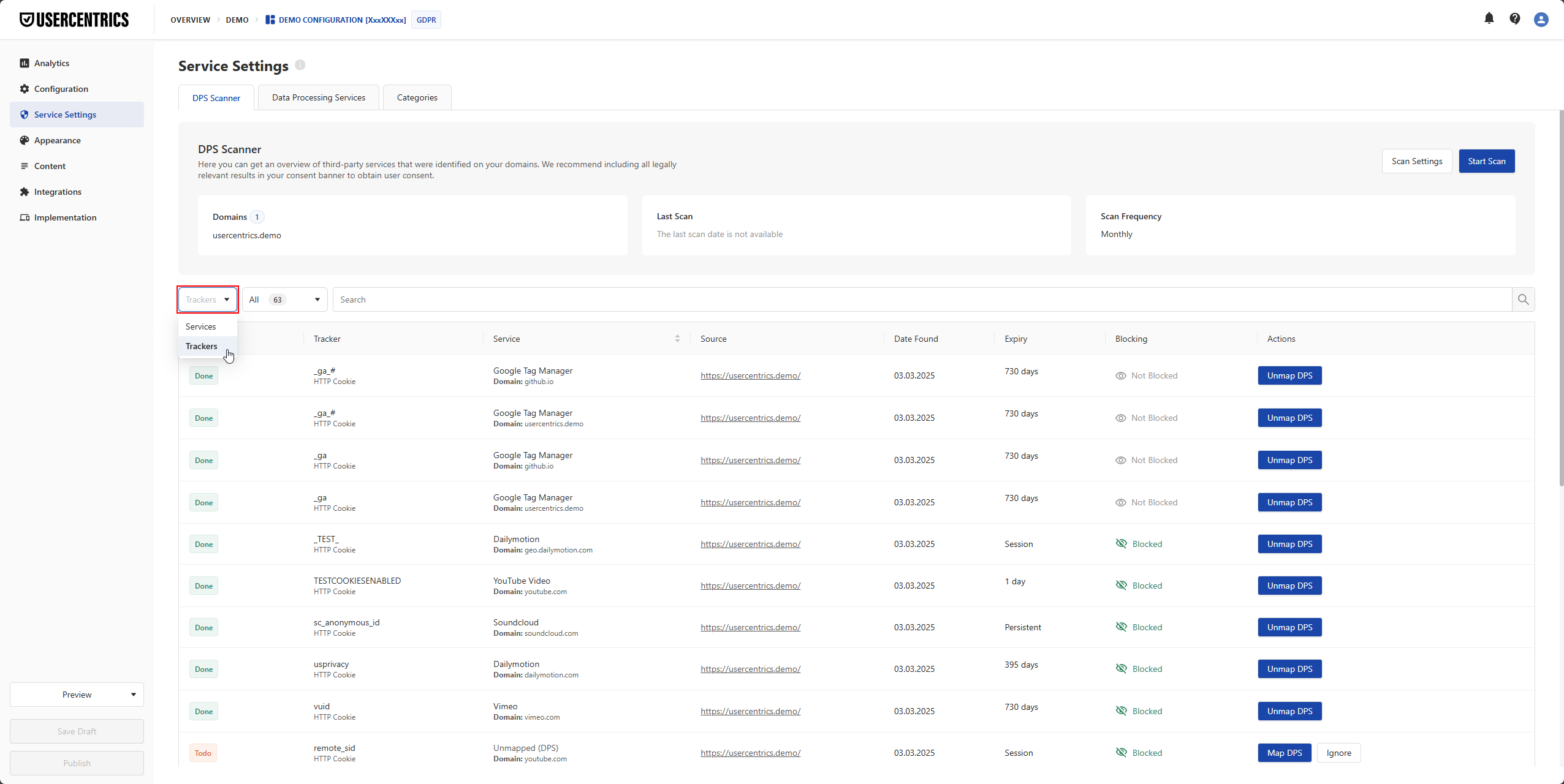Open the Trackers view dropdown

tap(208, 300)
